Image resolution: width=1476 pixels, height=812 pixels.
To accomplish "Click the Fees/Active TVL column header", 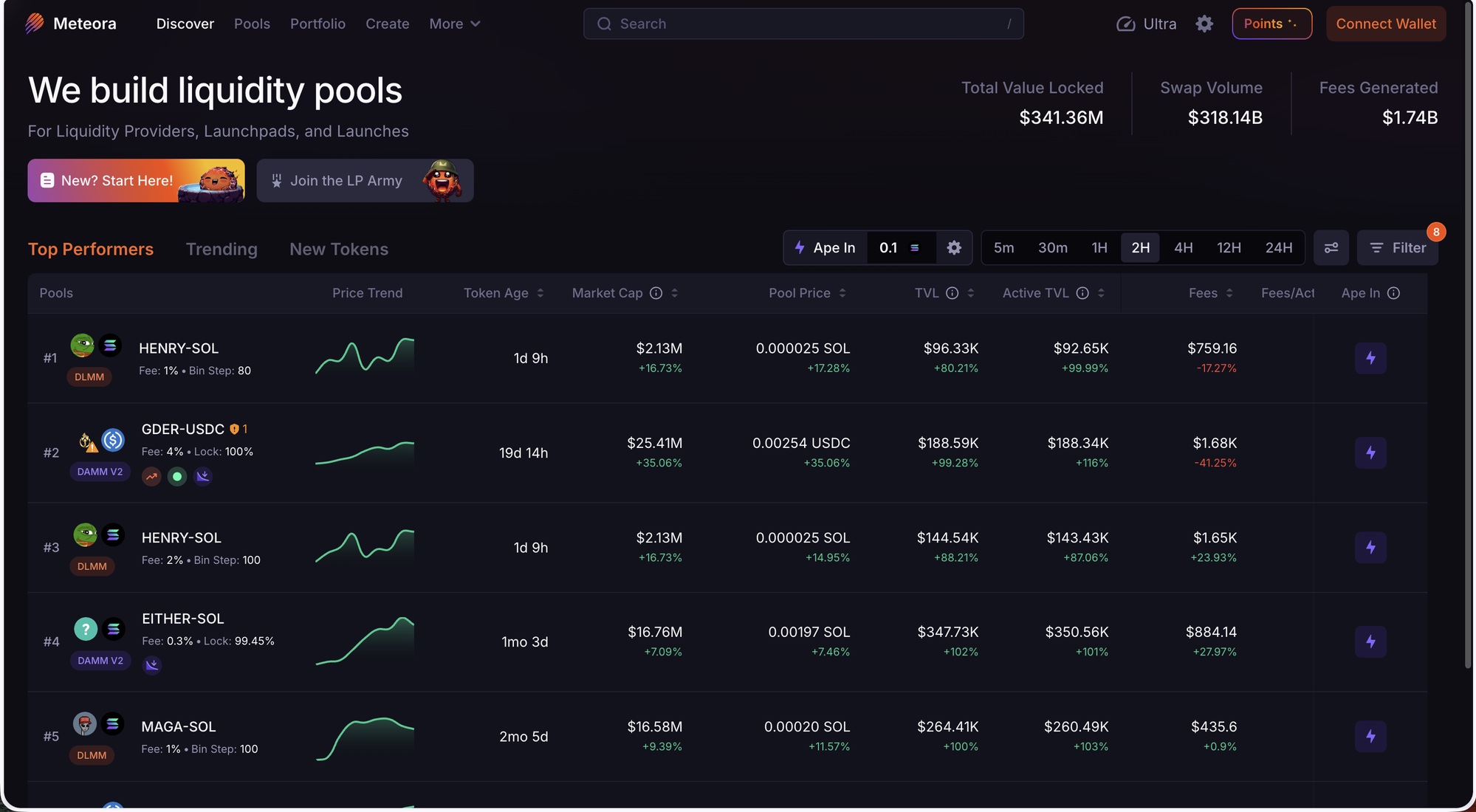I will pyautogui.click(x=1288, y=293).
